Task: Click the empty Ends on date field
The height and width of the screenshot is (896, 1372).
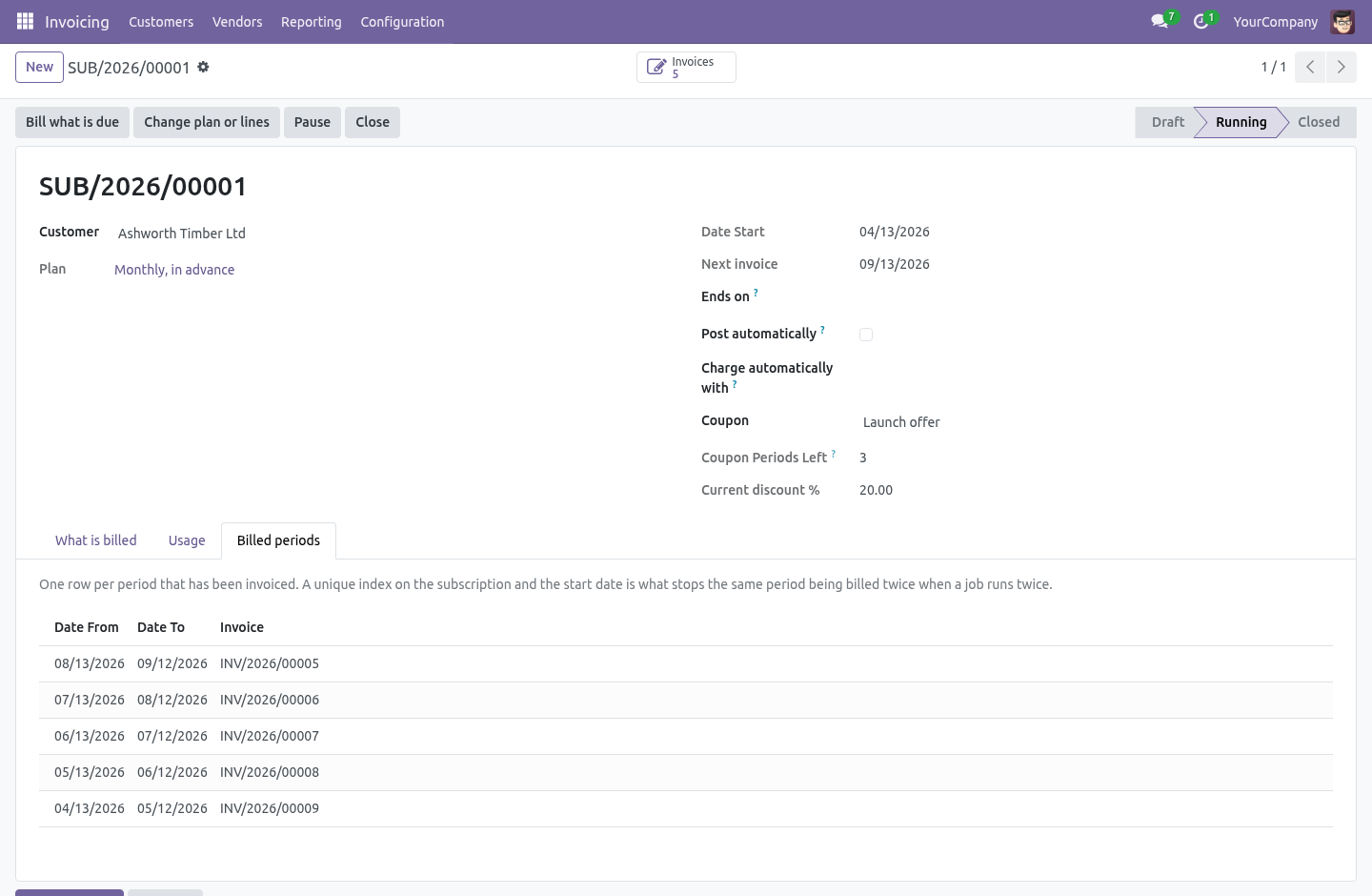Action: pos(1096,296)
